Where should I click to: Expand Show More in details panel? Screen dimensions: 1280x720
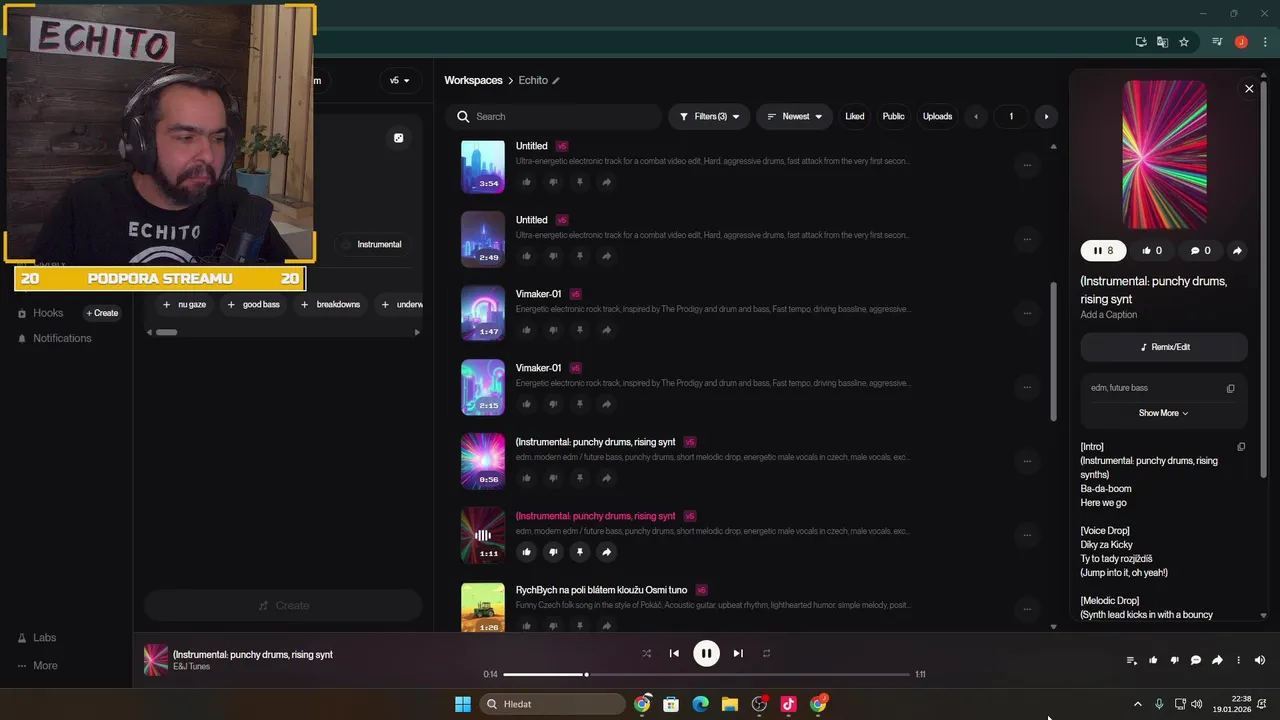click(x=1163, y=413)
